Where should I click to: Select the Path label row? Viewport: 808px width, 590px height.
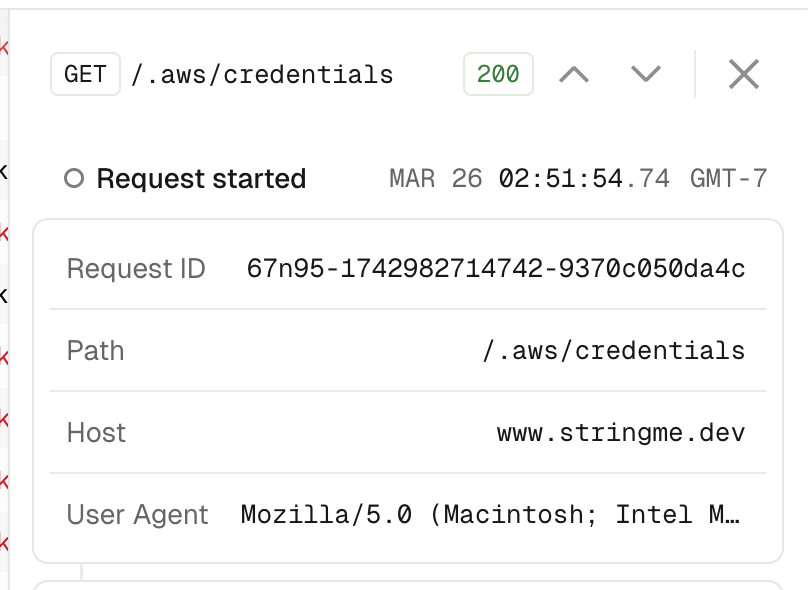[x=408, y=350]
